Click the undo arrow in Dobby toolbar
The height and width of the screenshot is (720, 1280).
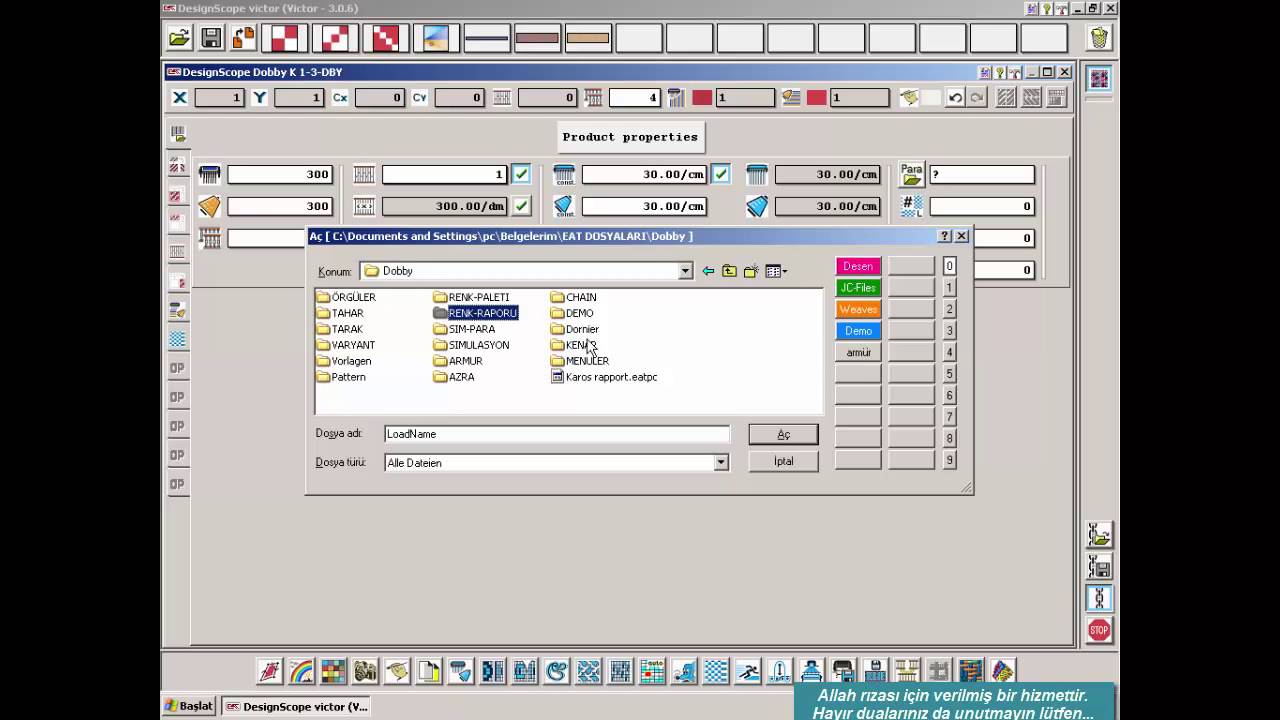pyautogui.click(x=956, y=97)
